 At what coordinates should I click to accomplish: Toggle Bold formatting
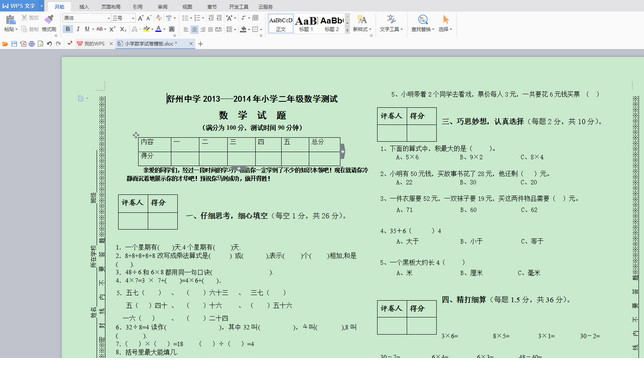(x=68, y=29)
